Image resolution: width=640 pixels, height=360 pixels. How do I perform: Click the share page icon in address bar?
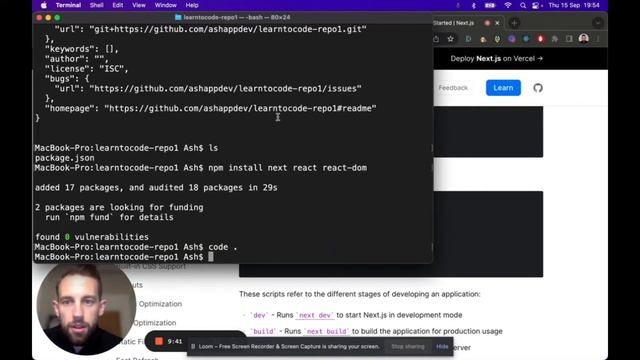click(436, 39)
